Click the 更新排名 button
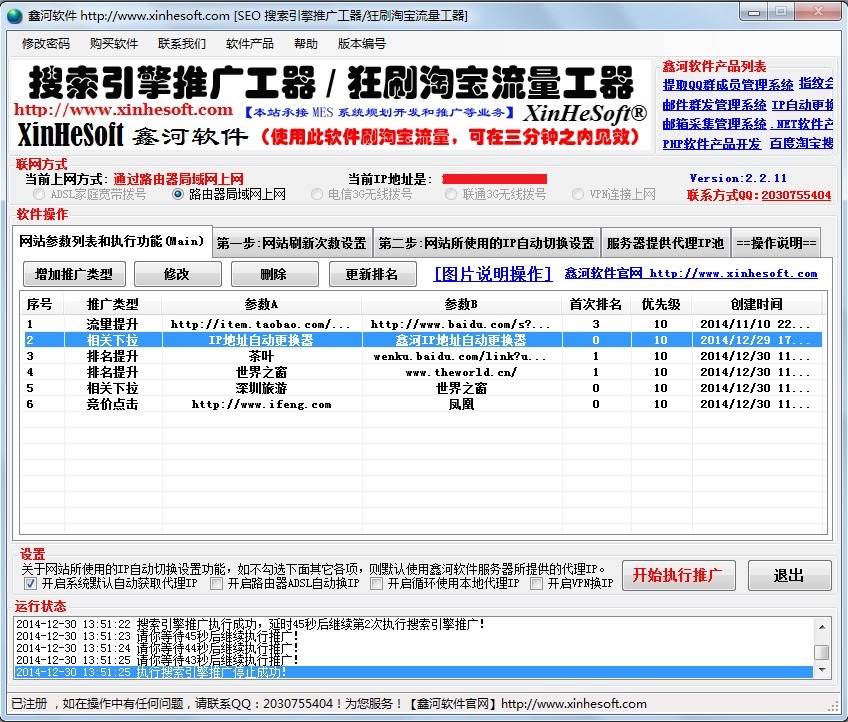Viewport: 848px width, 722px height. [373, 274]
